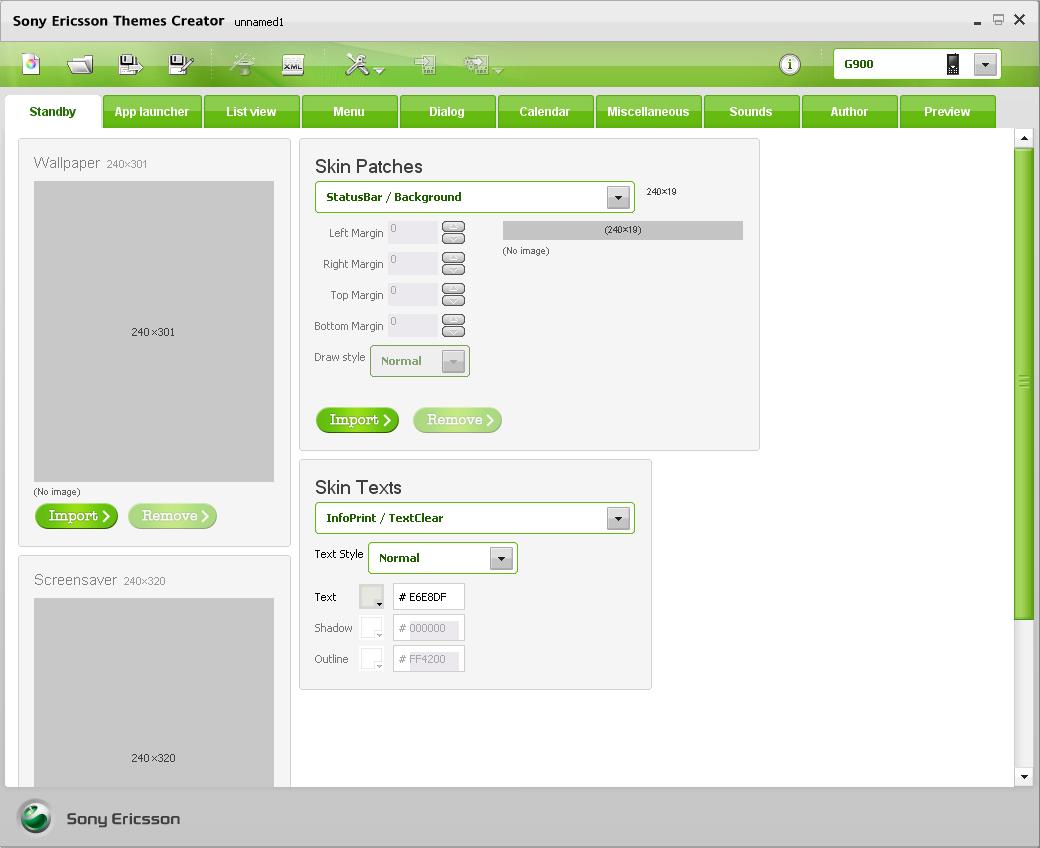
Task: Edit the Outline color hex field FF4200
Action: coord(428,659)
